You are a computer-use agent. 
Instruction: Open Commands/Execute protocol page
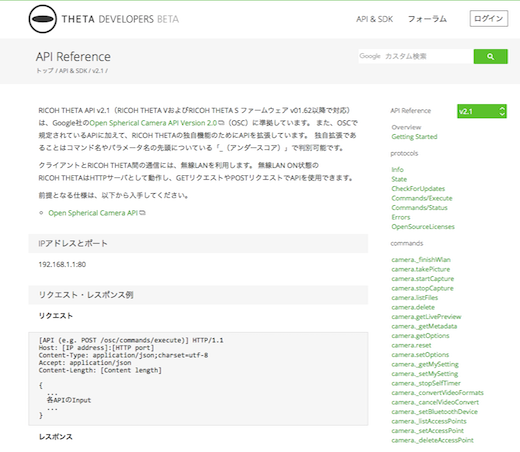pyautogui.click(x=422, y=198)
